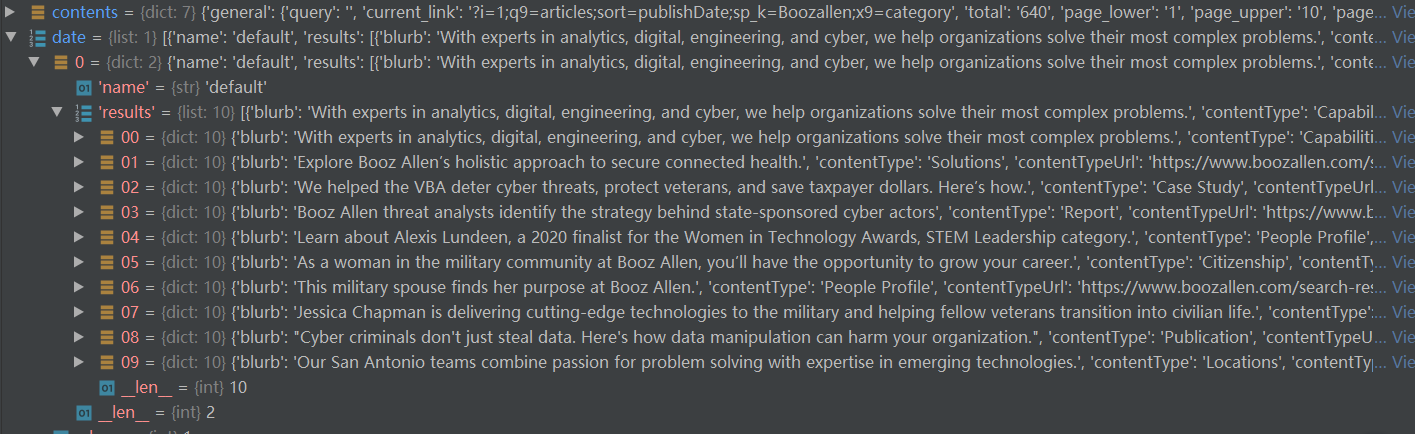Expand result item 00 arrow
Image resolution: width=1415 pixels, height=434 pixels.
tap(80, 137)
